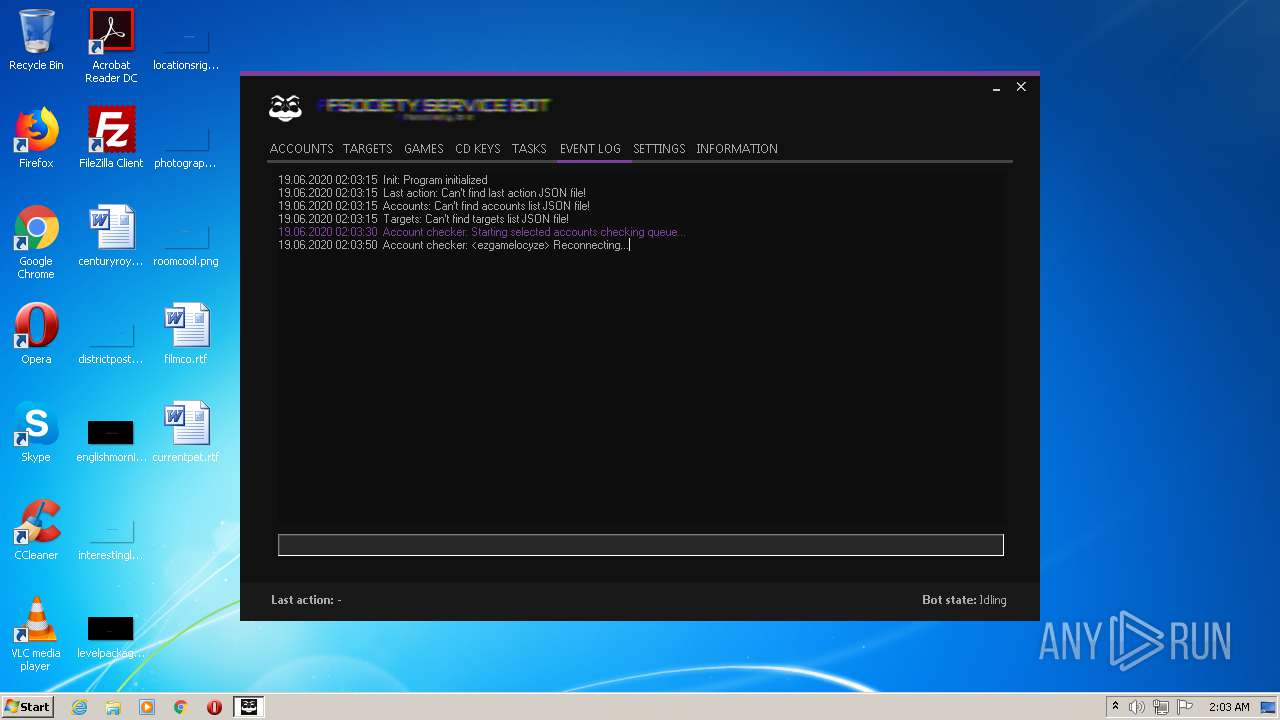Click the 2:03 AM taskbar clock
The image size is (1280, 720).
(x=1229, y=707)
